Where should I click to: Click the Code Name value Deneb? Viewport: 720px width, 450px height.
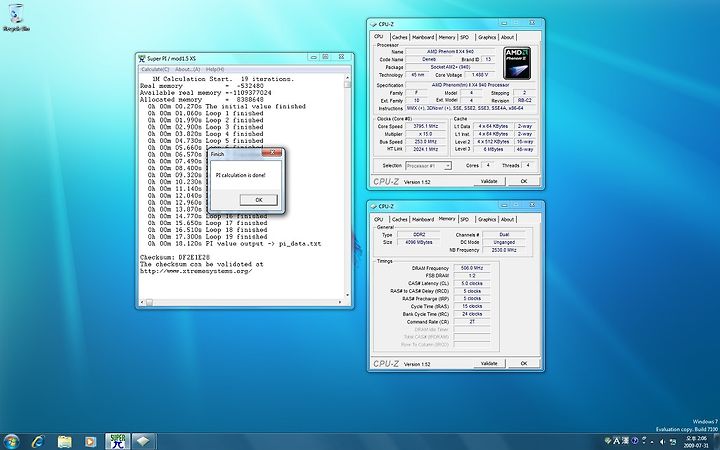point(429,59)
